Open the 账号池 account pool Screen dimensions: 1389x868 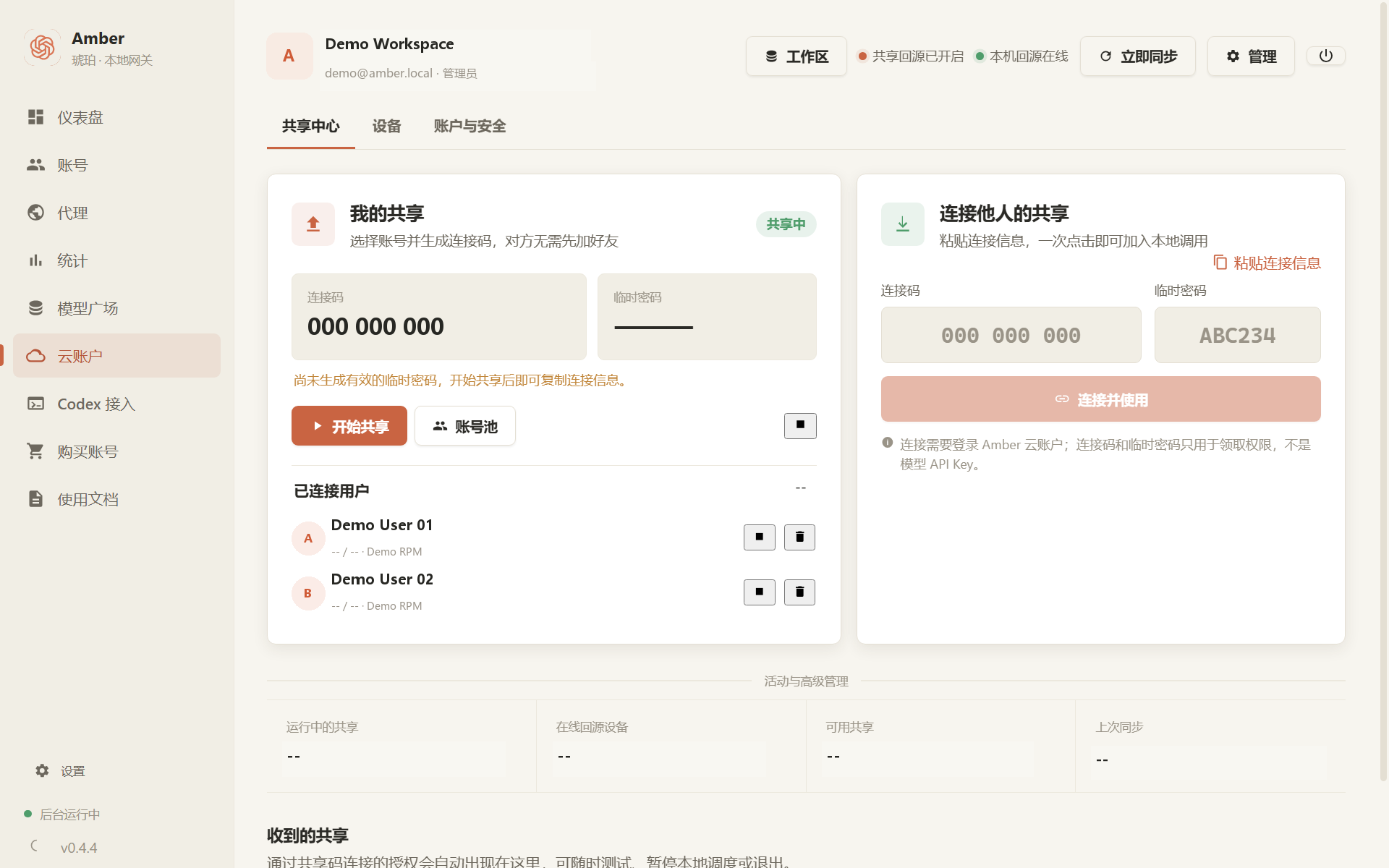pyautogui.click(x=465, y=426)
